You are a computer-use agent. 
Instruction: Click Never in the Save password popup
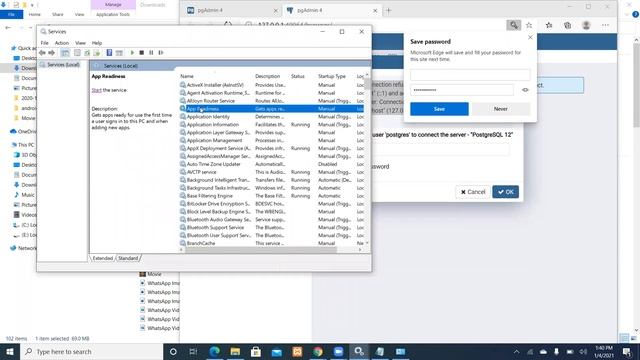point(501,109)
